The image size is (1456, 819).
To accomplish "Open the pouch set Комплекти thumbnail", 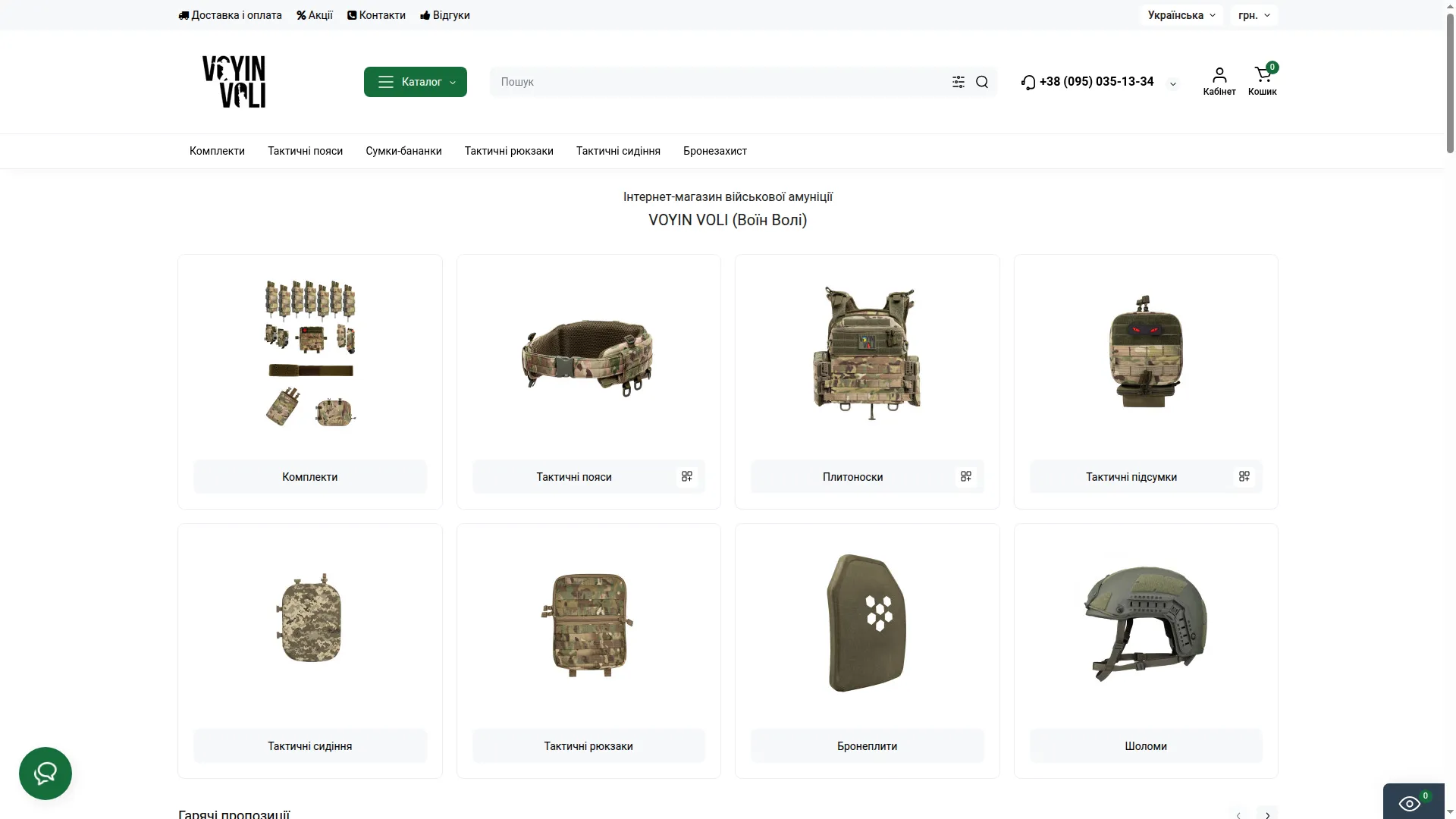I will pyautogui.click(x=310, y=353).
